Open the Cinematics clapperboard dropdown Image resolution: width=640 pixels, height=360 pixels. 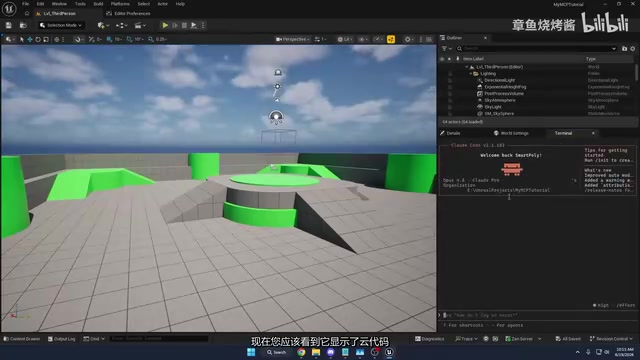(x=140, y=25)
